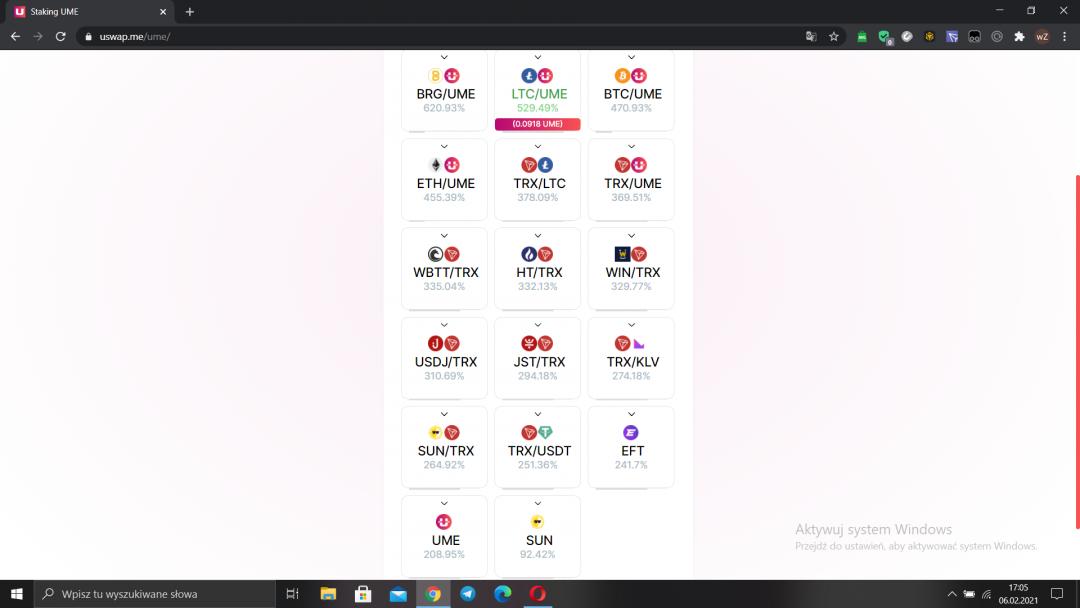
Task: Open the Mail app from taskbar
Action: pos(398,594)
